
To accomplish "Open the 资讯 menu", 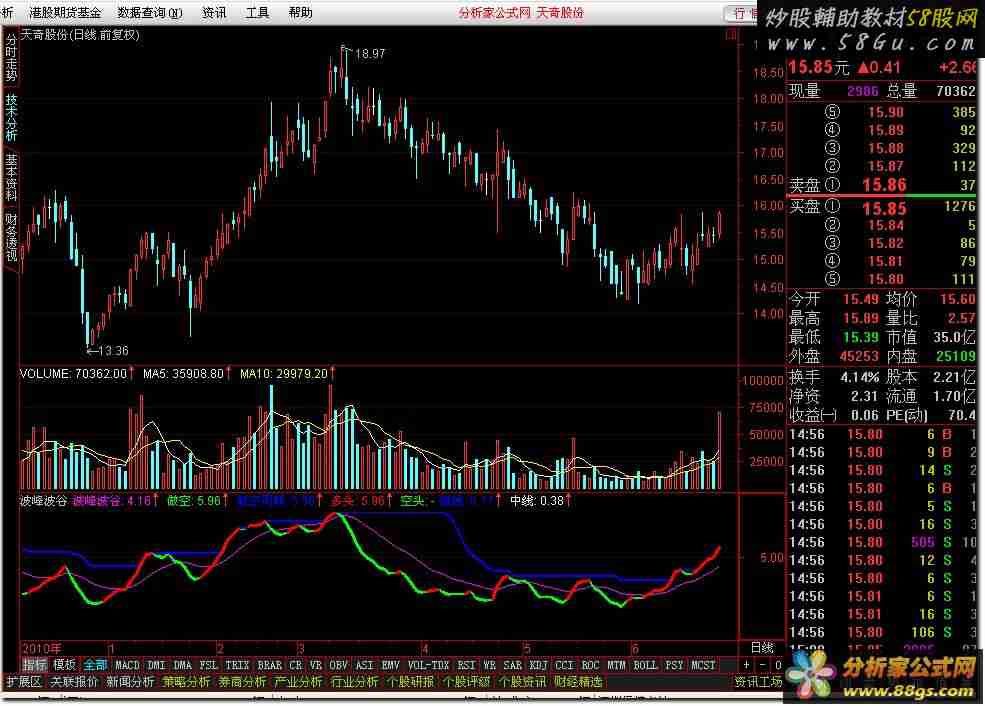I will 214,13.
